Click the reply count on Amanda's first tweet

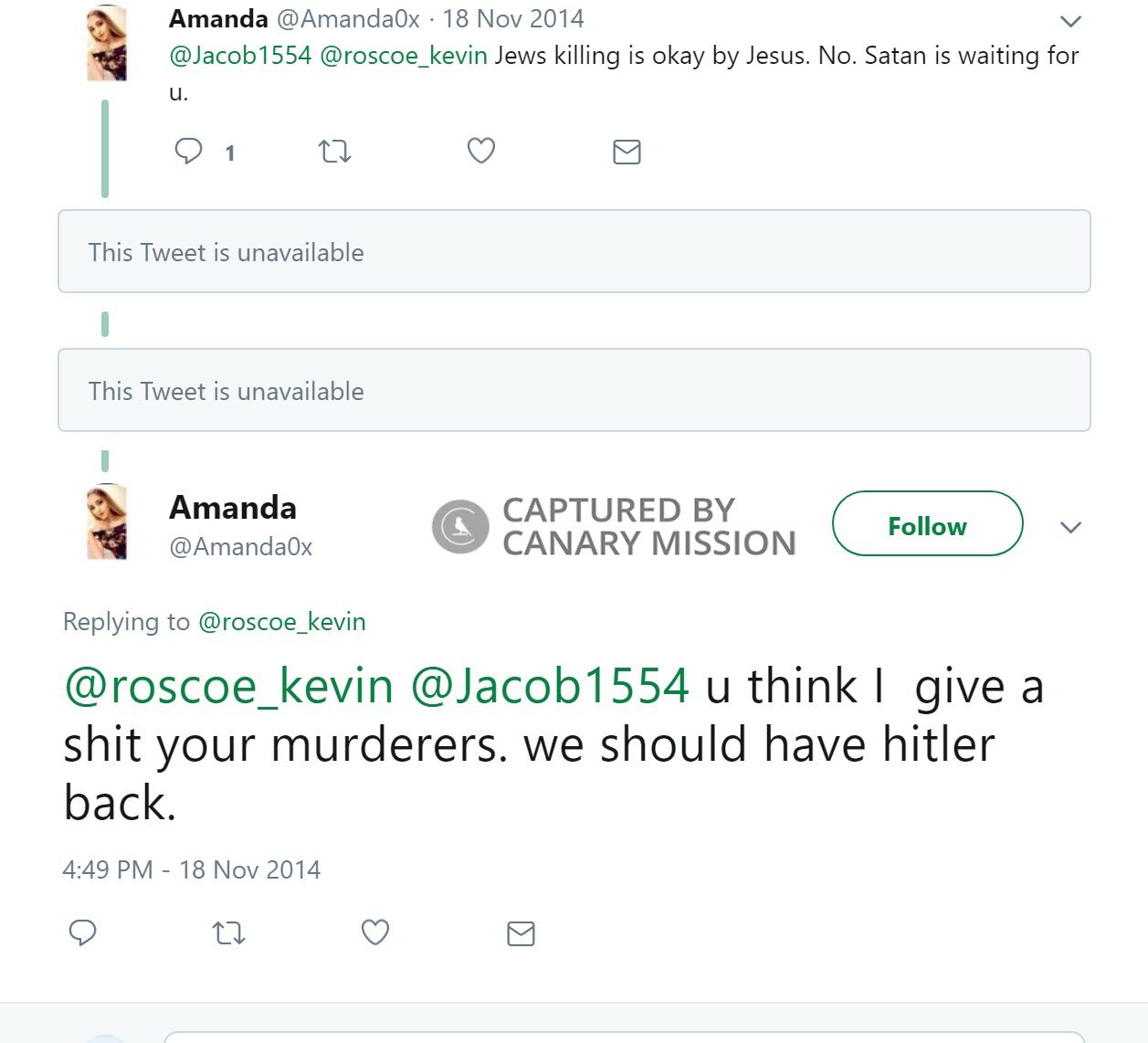230,153
